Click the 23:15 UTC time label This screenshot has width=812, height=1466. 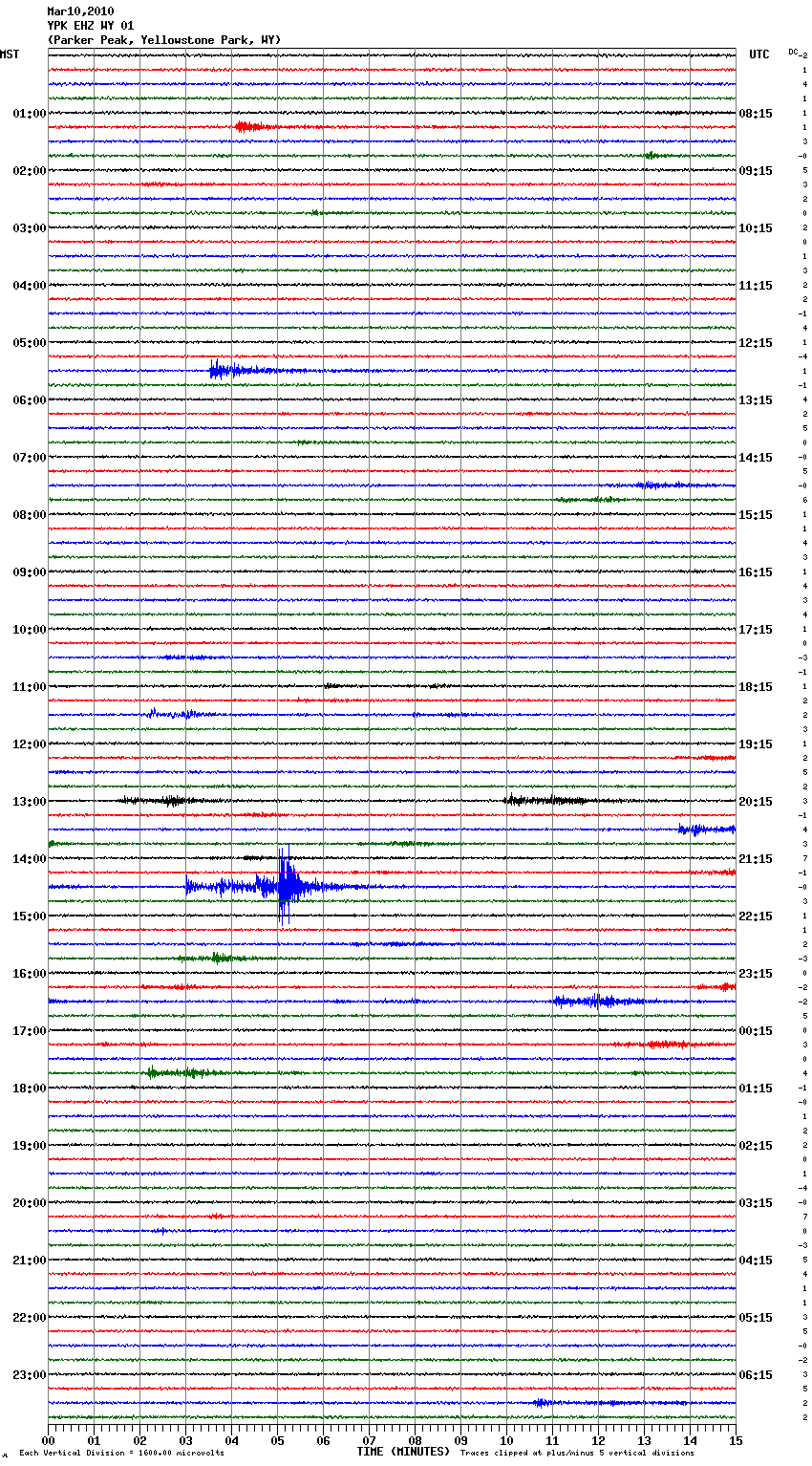tap(756, 974)
